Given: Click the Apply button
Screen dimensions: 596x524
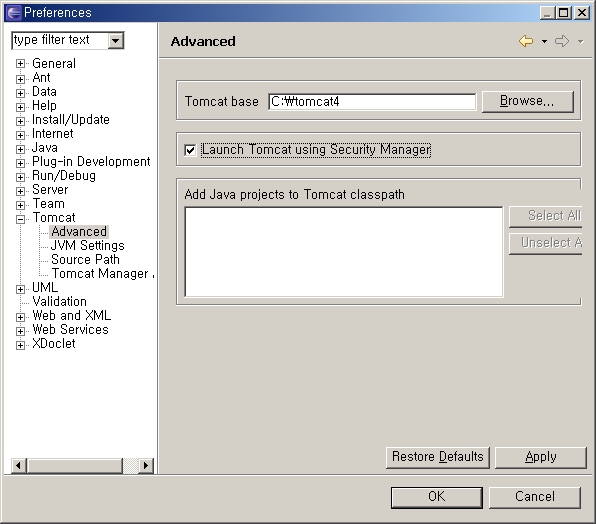Looking at the screenshot, I should (x=541, y=458).
